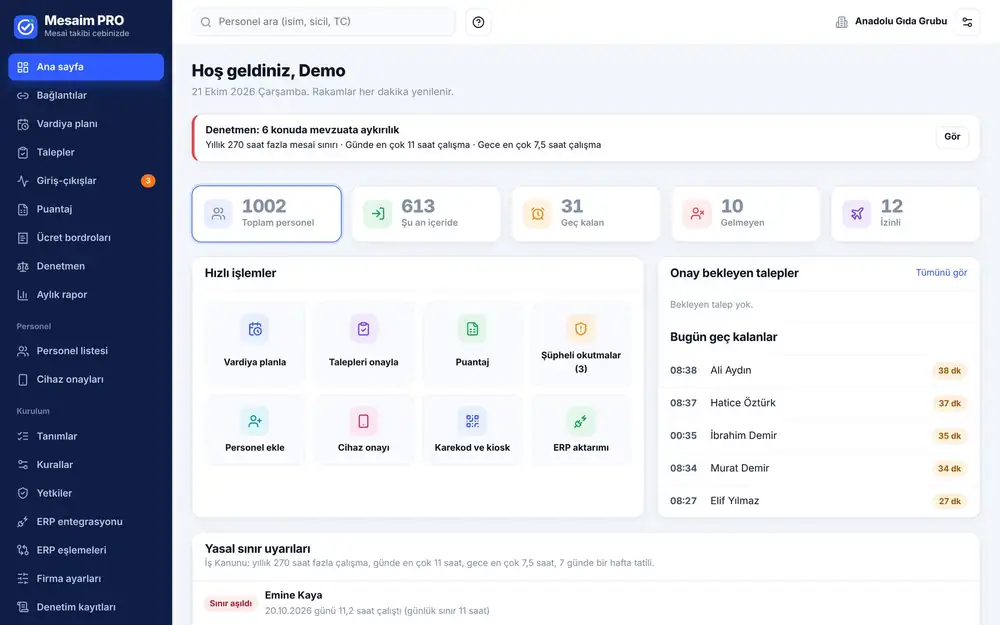Open Personel listesi in the sidebar

coord(86,351)
